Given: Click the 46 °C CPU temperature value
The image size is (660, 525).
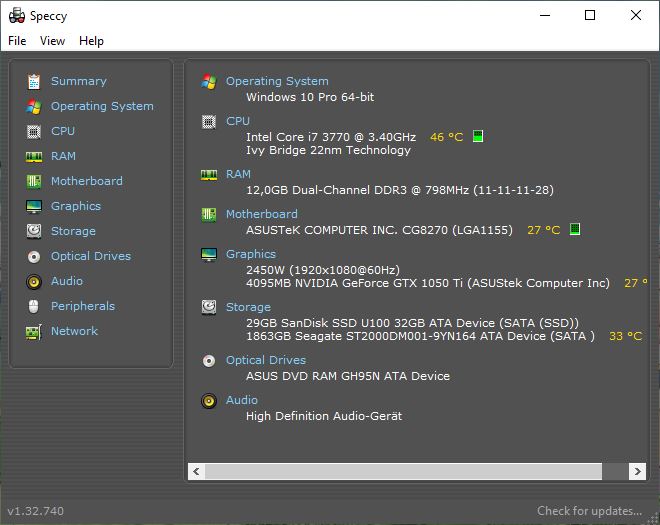Looking at the screenshot, I should coord(447,137).
